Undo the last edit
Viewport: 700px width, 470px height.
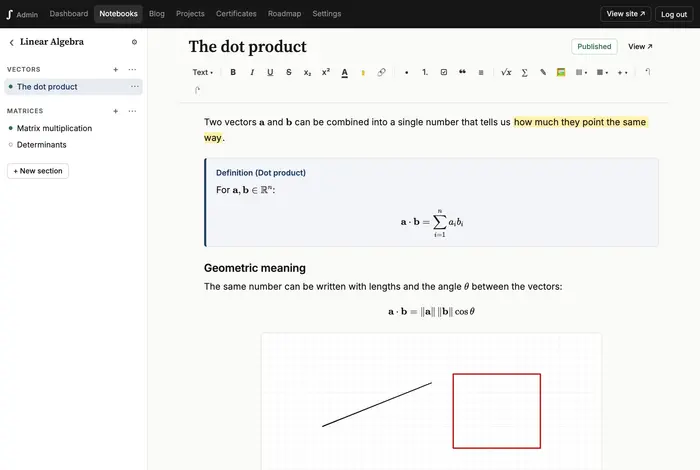[647, 72]
